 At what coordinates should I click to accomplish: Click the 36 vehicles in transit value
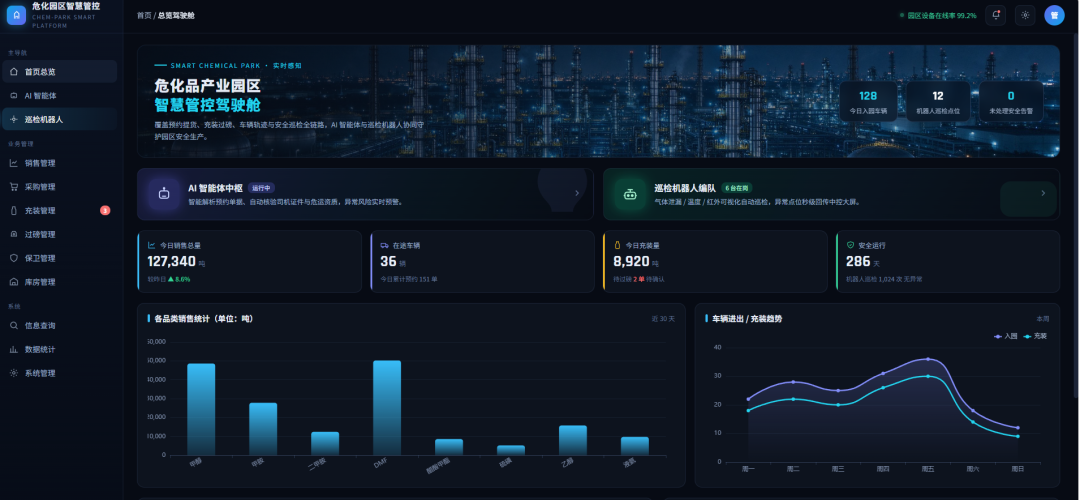tap(388, 261)
